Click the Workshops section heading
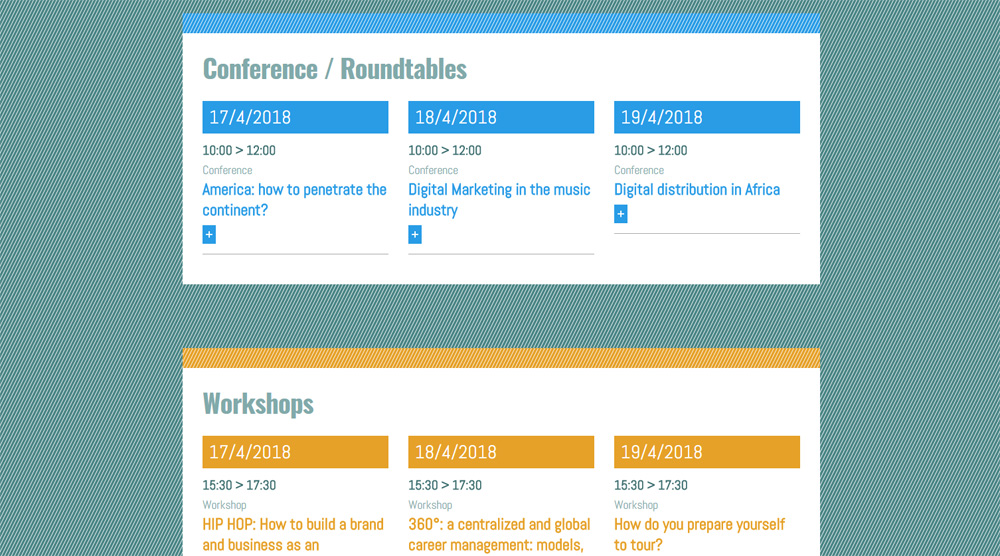Viewport: 1000px width, 556px height. coord(258,404)
